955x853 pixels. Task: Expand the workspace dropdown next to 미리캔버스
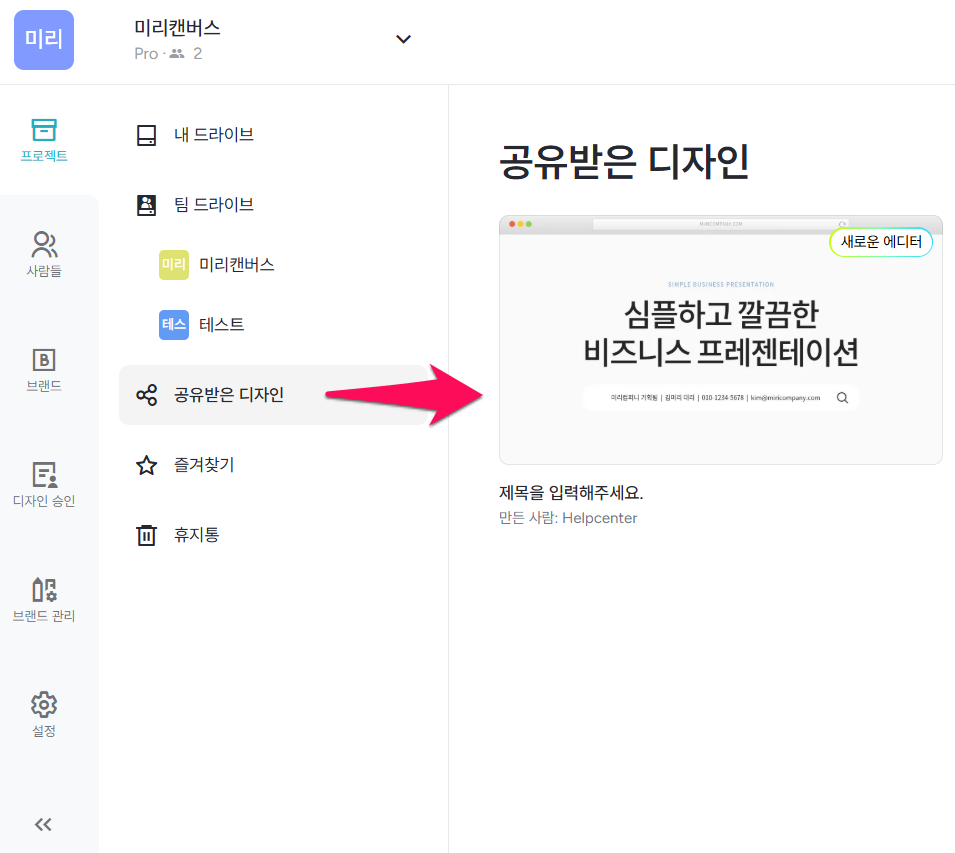tap(403, 38)
